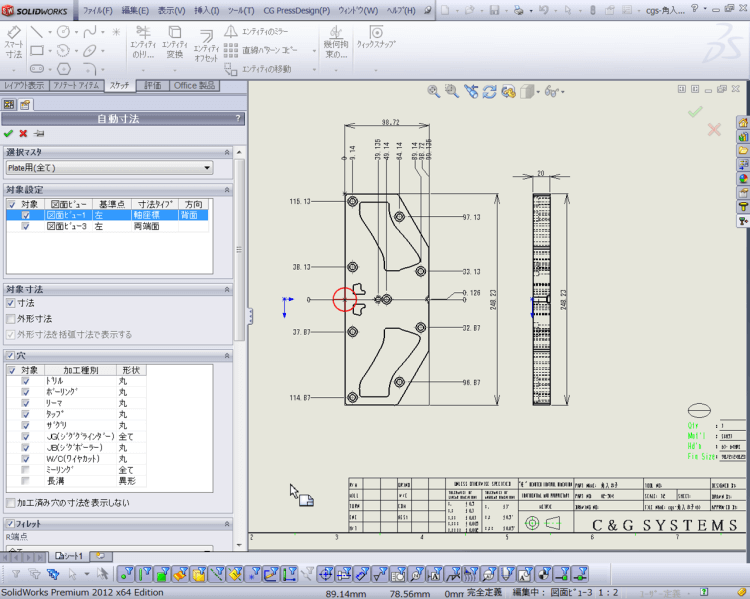Open the Design Library task pane icon

point(742,136)
